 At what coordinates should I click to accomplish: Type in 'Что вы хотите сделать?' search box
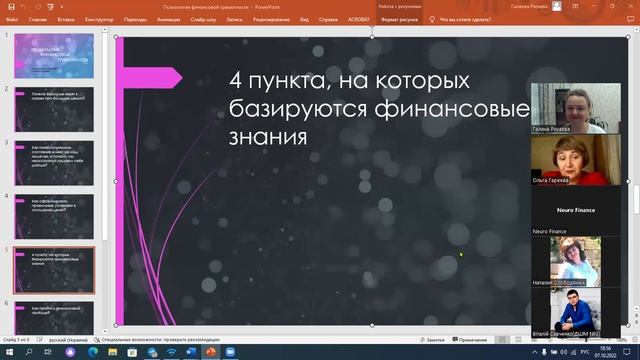pyautogui.click(x=465, y=19)
